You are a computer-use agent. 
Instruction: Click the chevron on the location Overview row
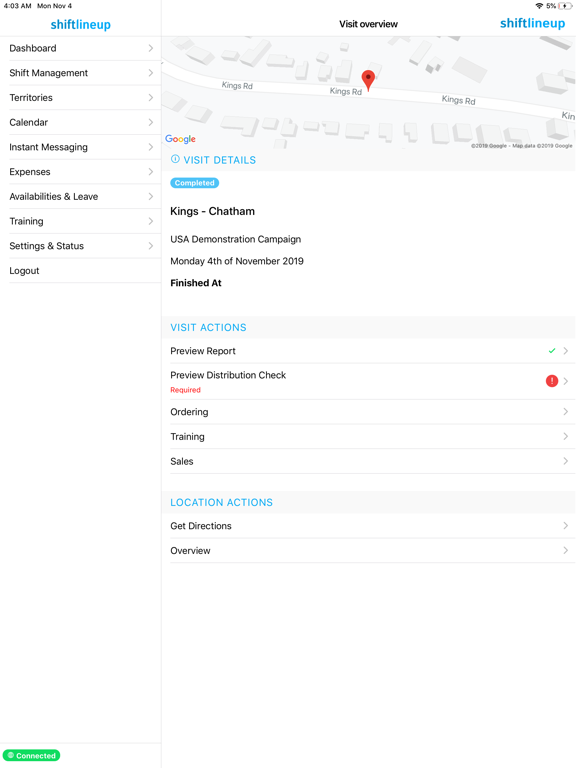[x=566, y=551]
